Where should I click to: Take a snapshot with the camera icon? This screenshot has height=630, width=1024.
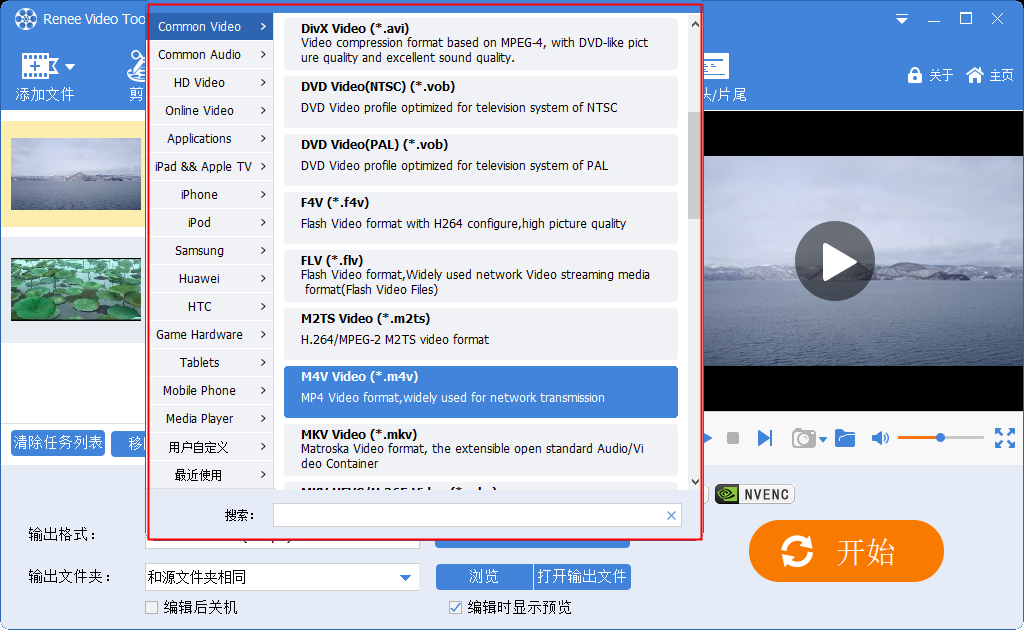pos(803,438)
